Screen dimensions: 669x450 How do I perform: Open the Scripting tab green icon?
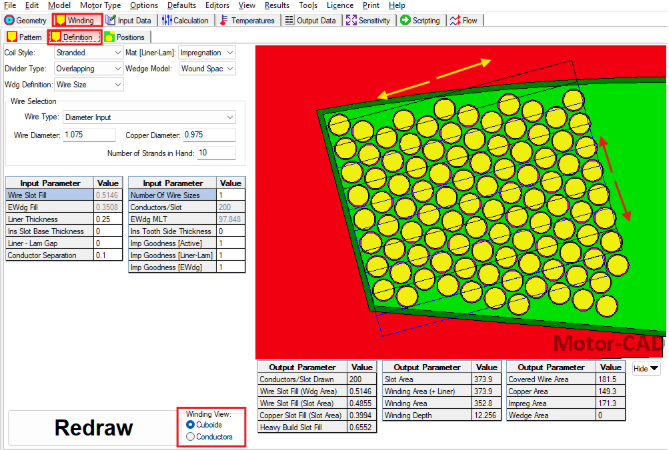point(406,20)
